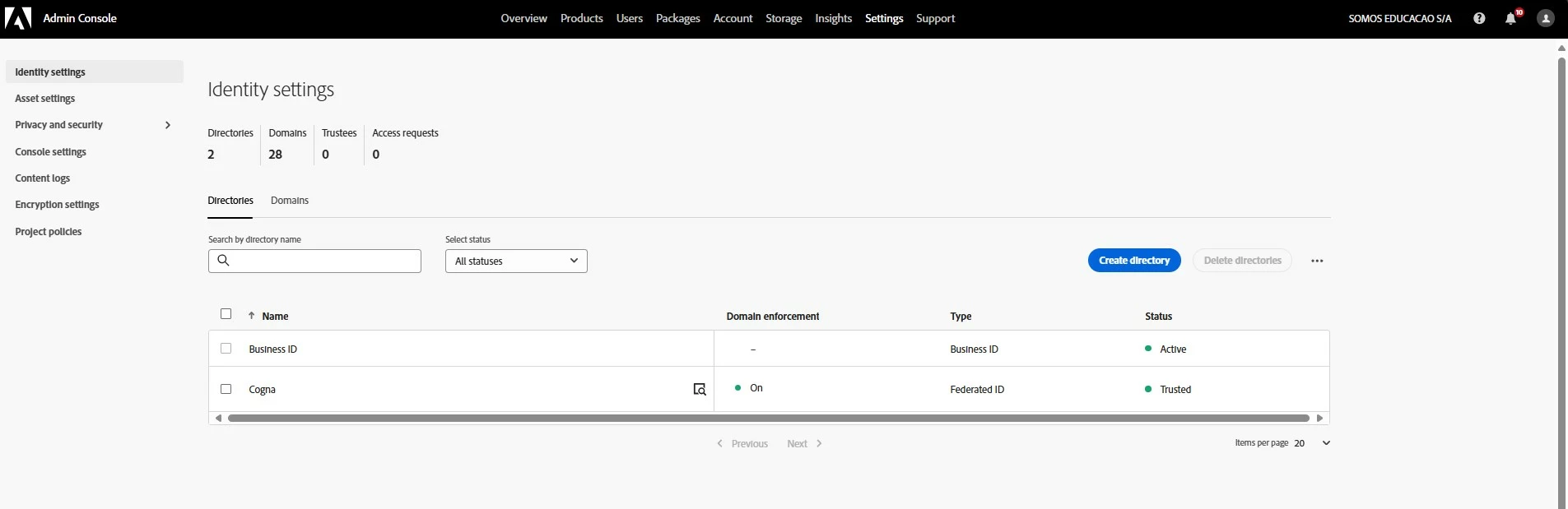Click the Delete directories button
The image size is (1568, 509).
[1242, 261]
